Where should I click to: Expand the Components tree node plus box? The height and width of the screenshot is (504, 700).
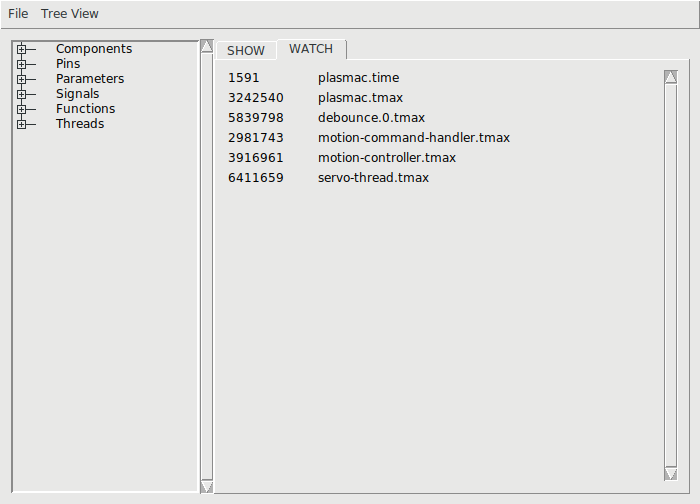[x=21, y=49]
